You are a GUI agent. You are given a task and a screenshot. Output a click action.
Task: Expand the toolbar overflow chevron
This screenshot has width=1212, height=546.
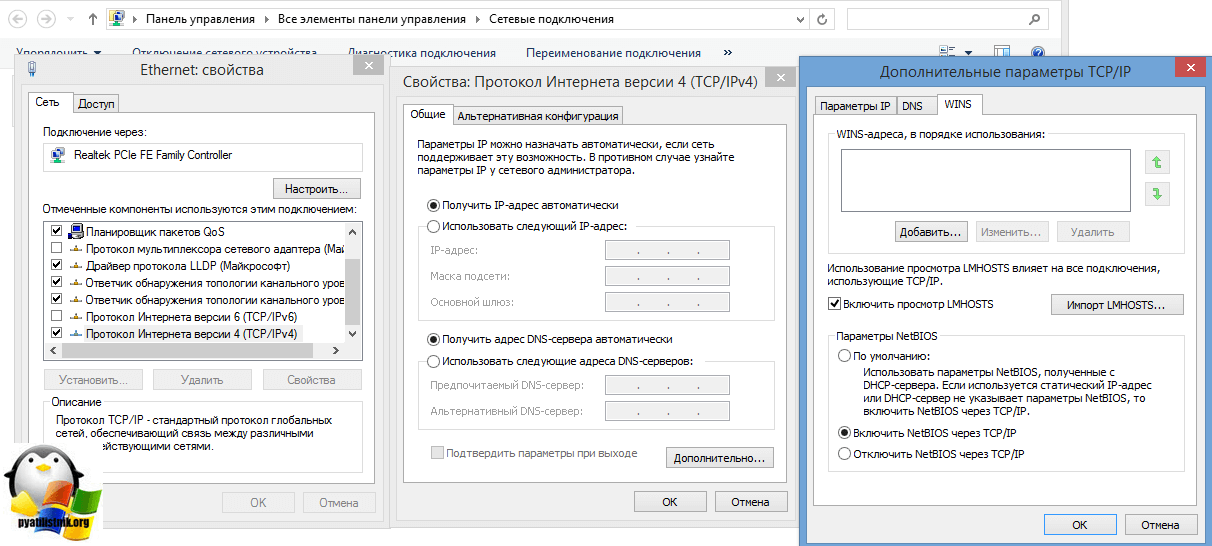(727, 53)
